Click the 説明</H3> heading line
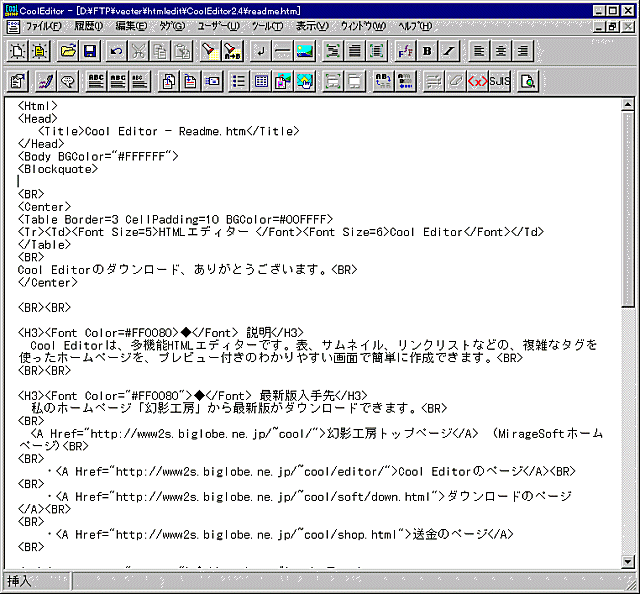Screen dimensions: 640x594 (x=161, y=333)
